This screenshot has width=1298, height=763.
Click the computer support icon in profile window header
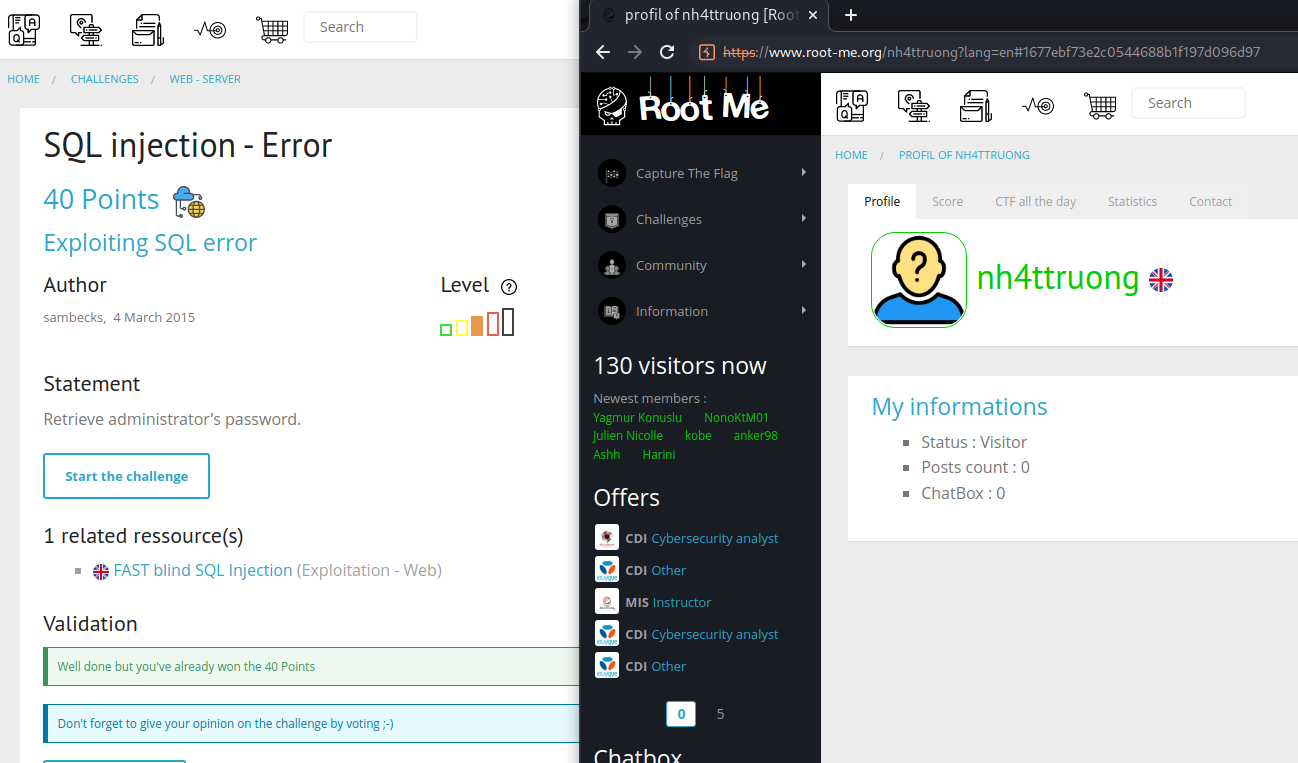click(x=914, y=104)
